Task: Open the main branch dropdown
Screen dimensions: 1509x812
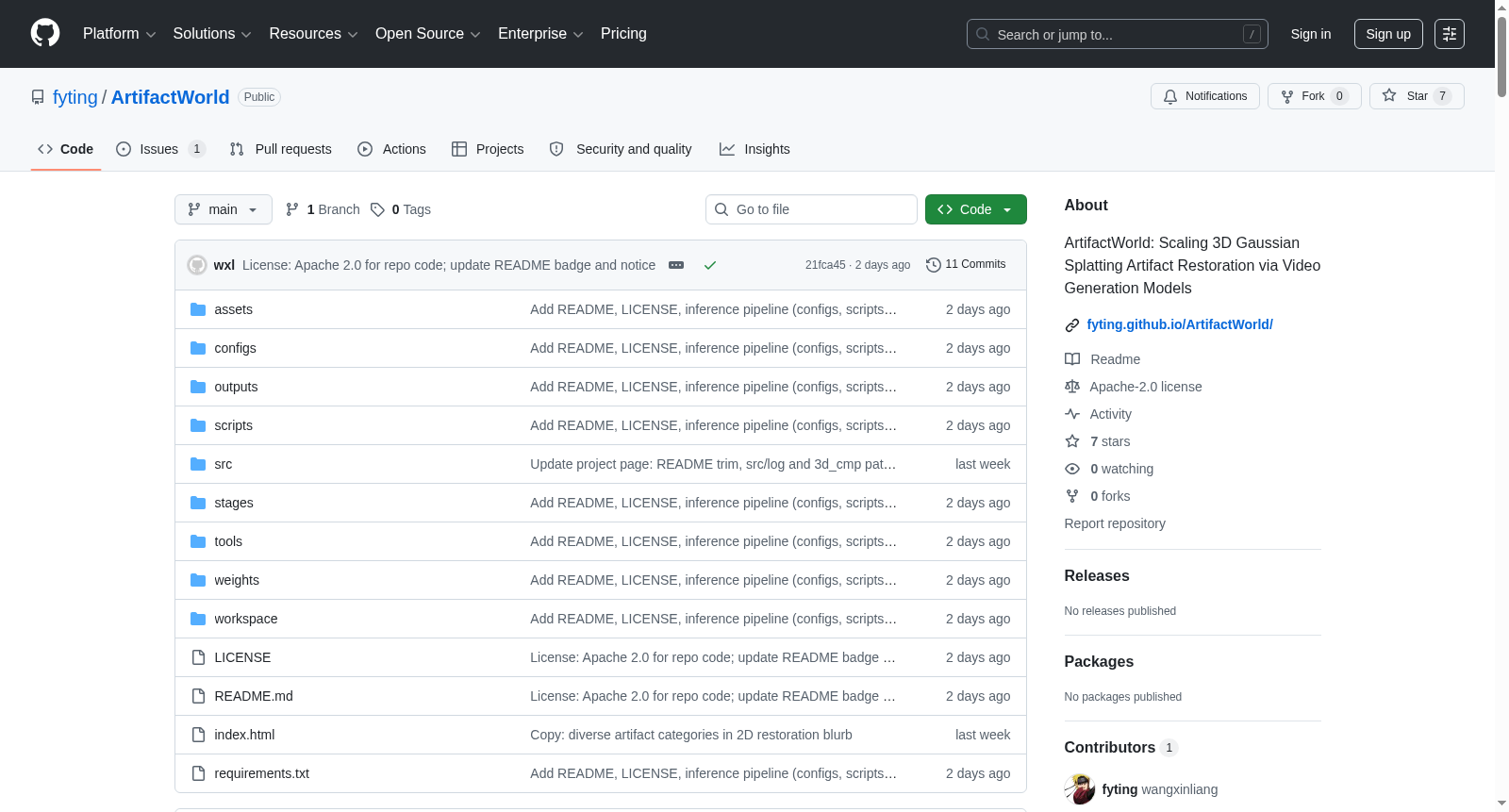Action: click(x=224, y=209)
